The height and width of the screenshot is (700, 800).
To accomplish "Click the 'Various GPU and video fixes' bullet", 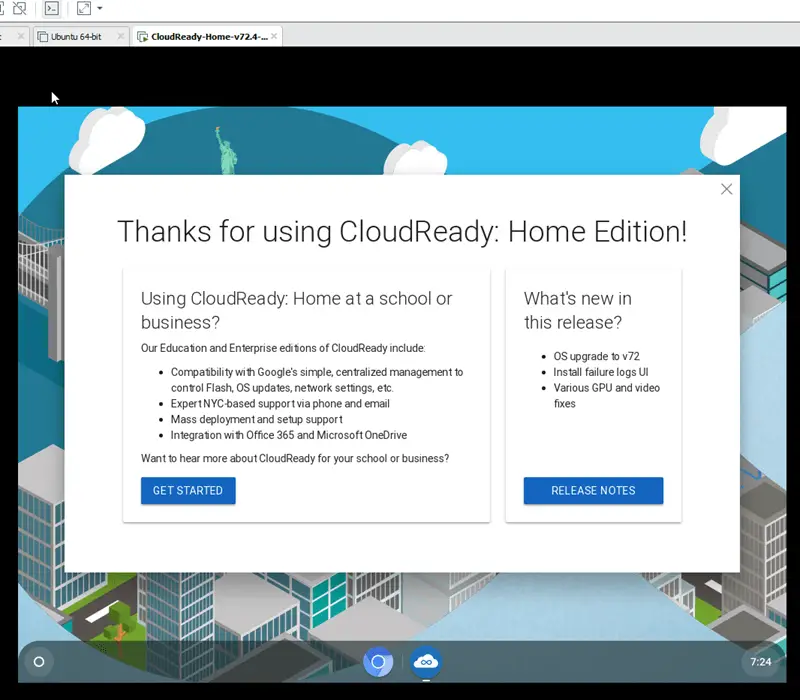I will point(607,395).
